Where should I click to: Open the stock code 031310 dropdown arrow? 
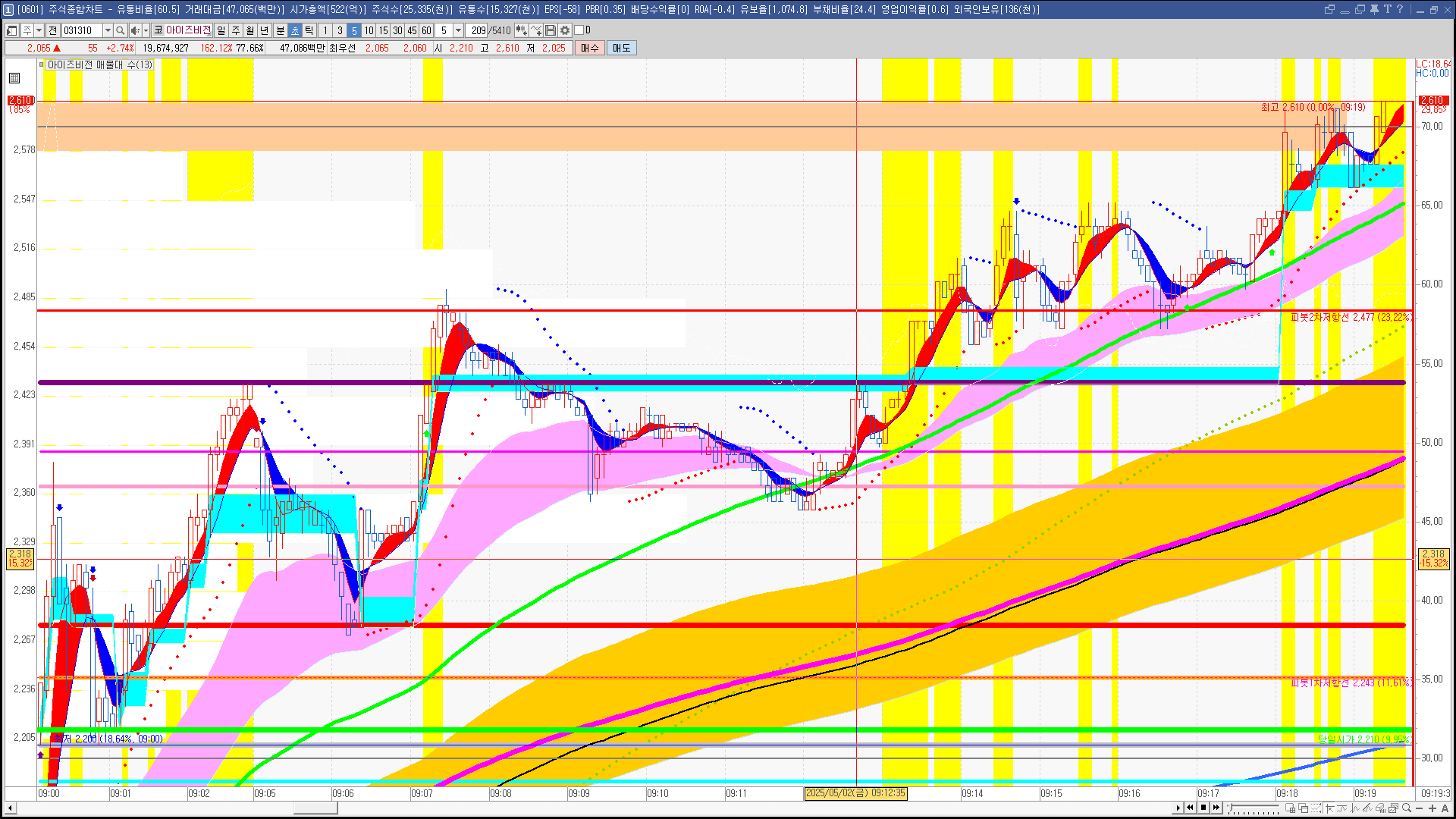tap(108, 30)
